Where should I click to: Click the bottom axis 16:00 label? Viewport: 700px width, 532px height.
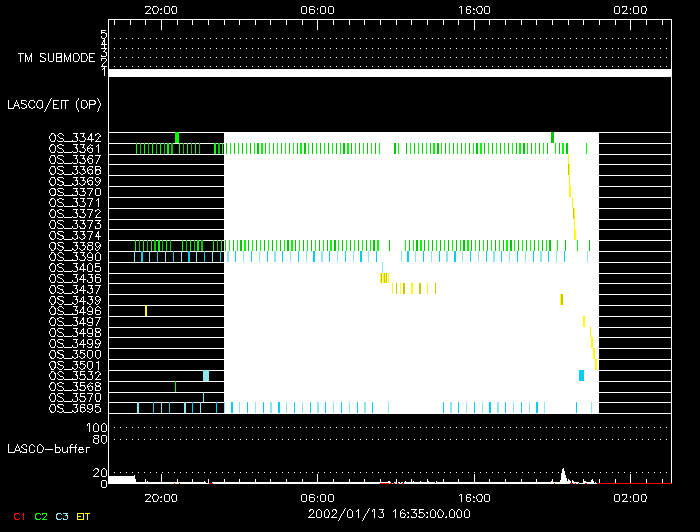click(x=474, y=498)
